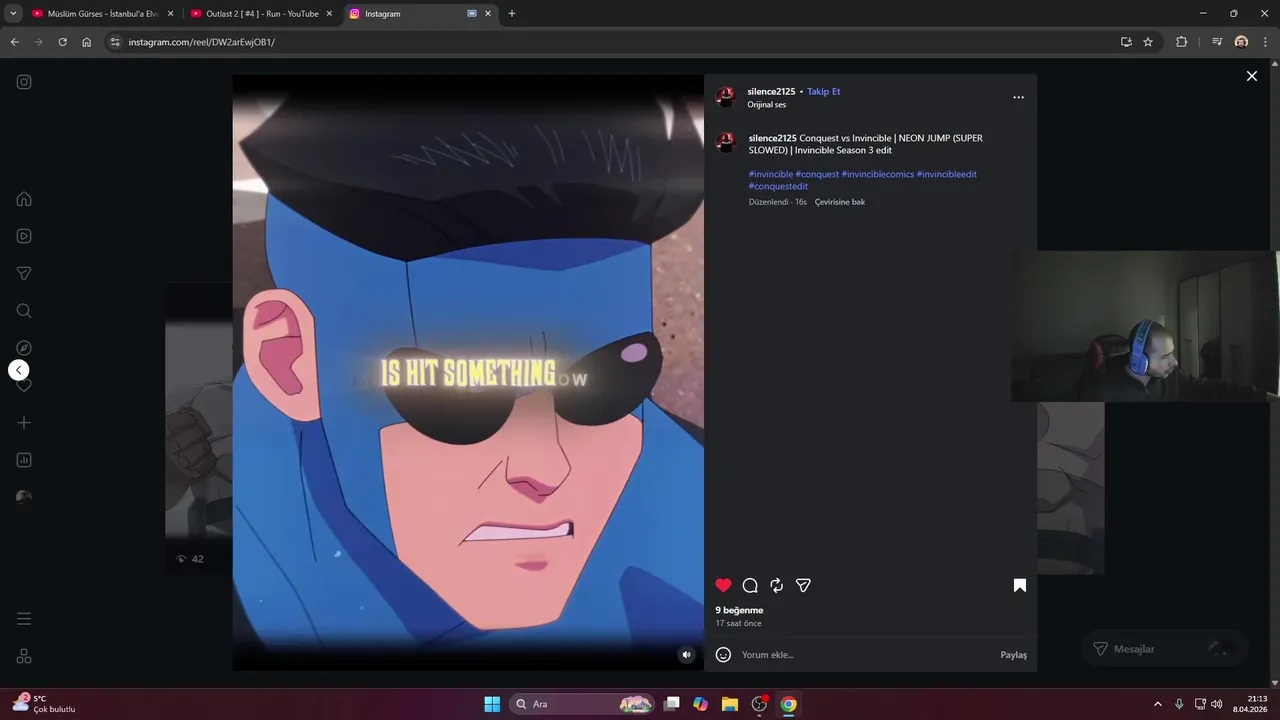Switch to the Outlast 2 YouTube tab

click(x=262, y=14)
